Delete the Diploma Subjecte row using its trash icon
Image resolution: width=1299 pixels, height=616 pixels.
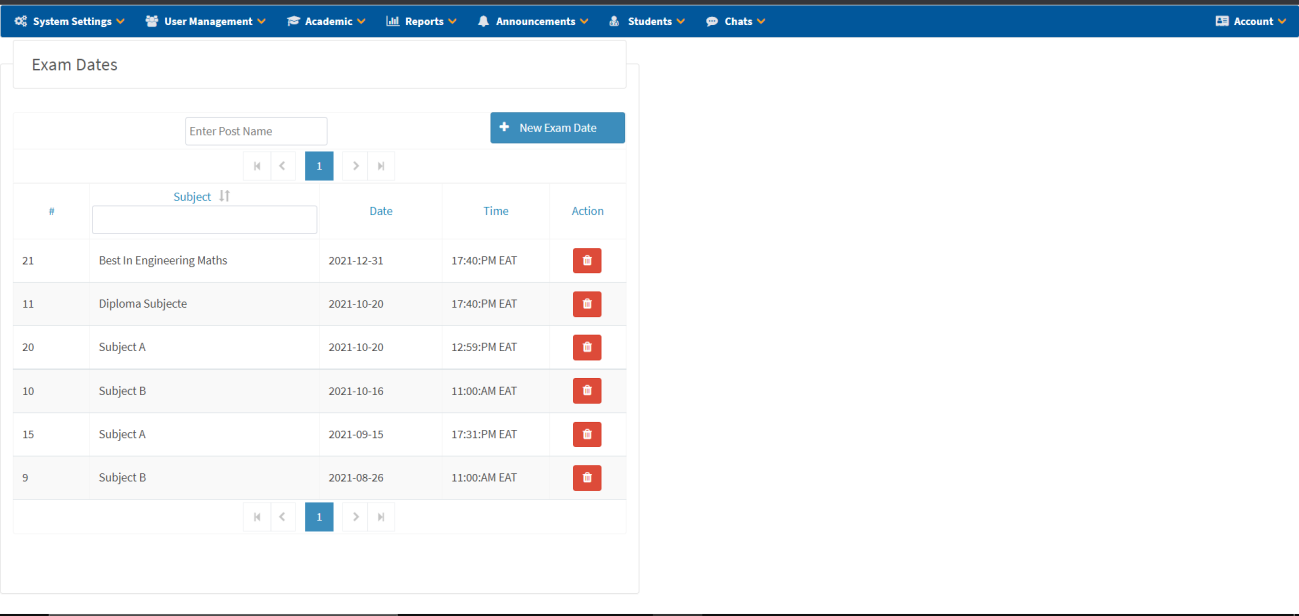click(587, 304)
